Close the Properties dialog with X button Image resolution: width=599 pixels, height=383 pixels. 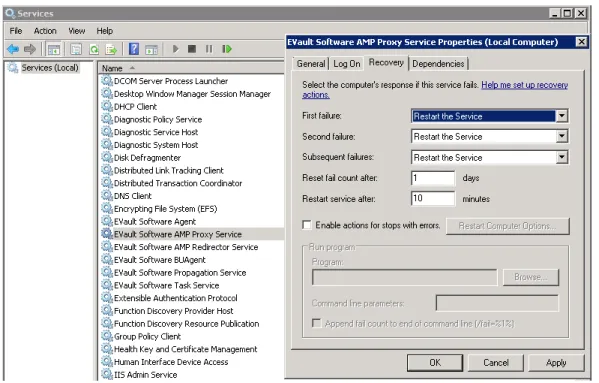tap(581, 42)
